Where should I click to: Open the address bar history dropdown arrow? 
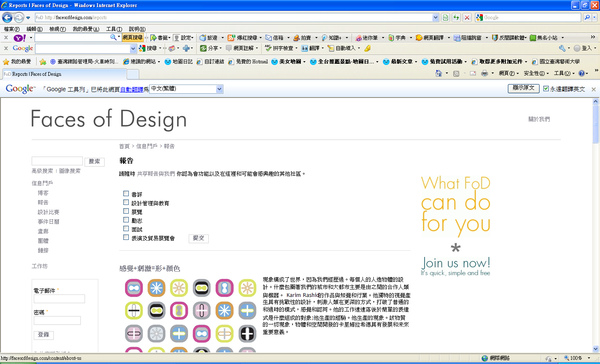(x=435, y=18)
